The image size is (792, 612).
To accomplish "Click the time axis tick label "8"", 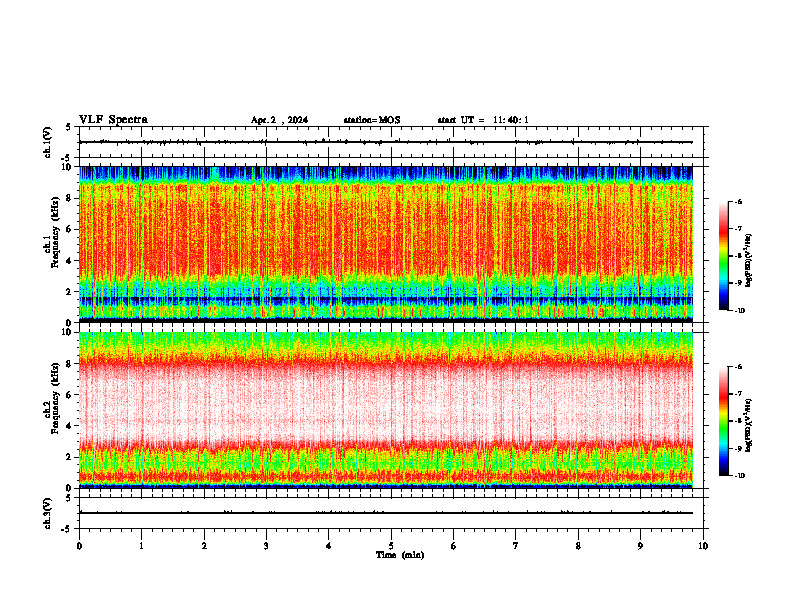I will point(578,546).
